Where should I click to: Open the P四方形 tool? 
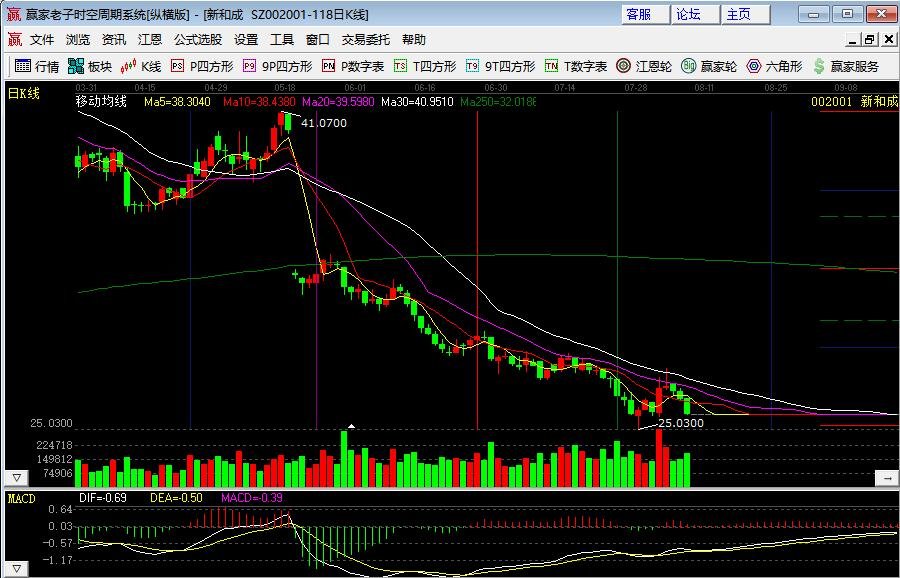pos(202,67)
